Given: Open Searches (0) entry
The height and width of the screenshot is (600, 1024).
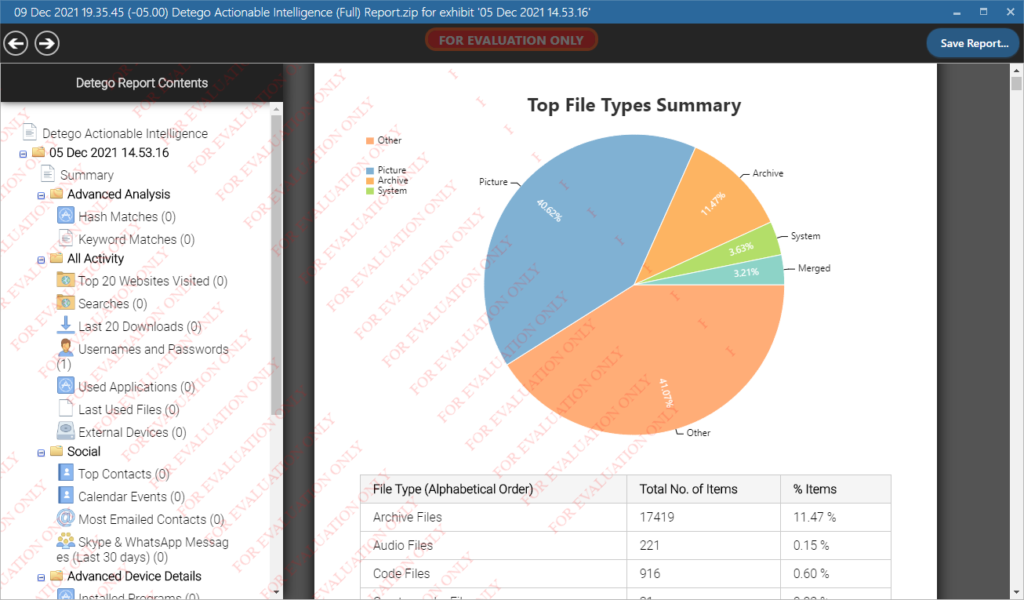Looking at the screenshot, I should 112,304.
